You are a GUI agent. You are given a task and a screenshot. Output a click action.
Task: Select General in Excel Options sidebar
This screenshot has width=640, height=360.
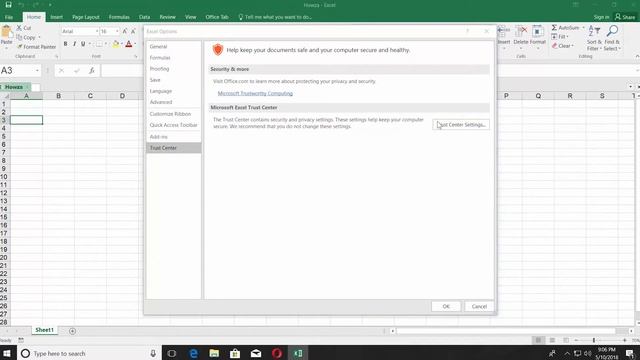pyautogui.click(x=173, y=47)
